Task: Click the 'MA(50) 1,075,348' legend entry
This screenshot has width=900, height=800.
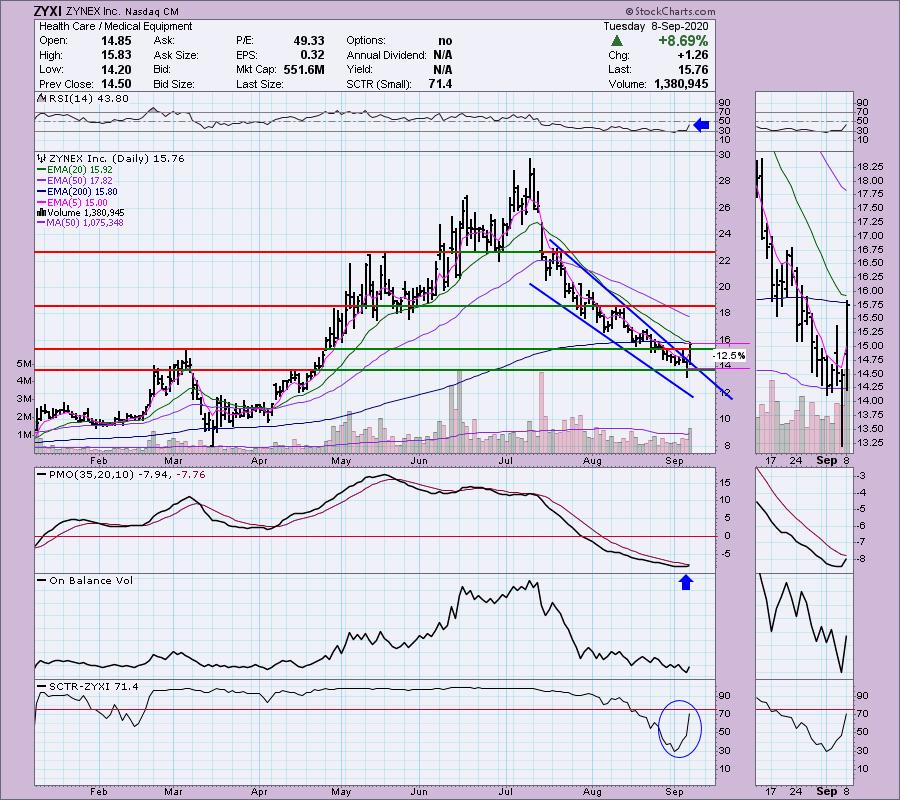Action: coord(85,223)
